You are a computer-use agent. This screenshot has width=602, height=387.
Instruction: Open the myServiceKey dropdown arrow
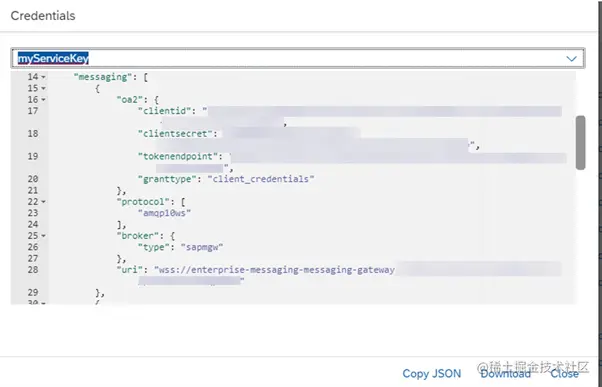[x=571, y=59]
